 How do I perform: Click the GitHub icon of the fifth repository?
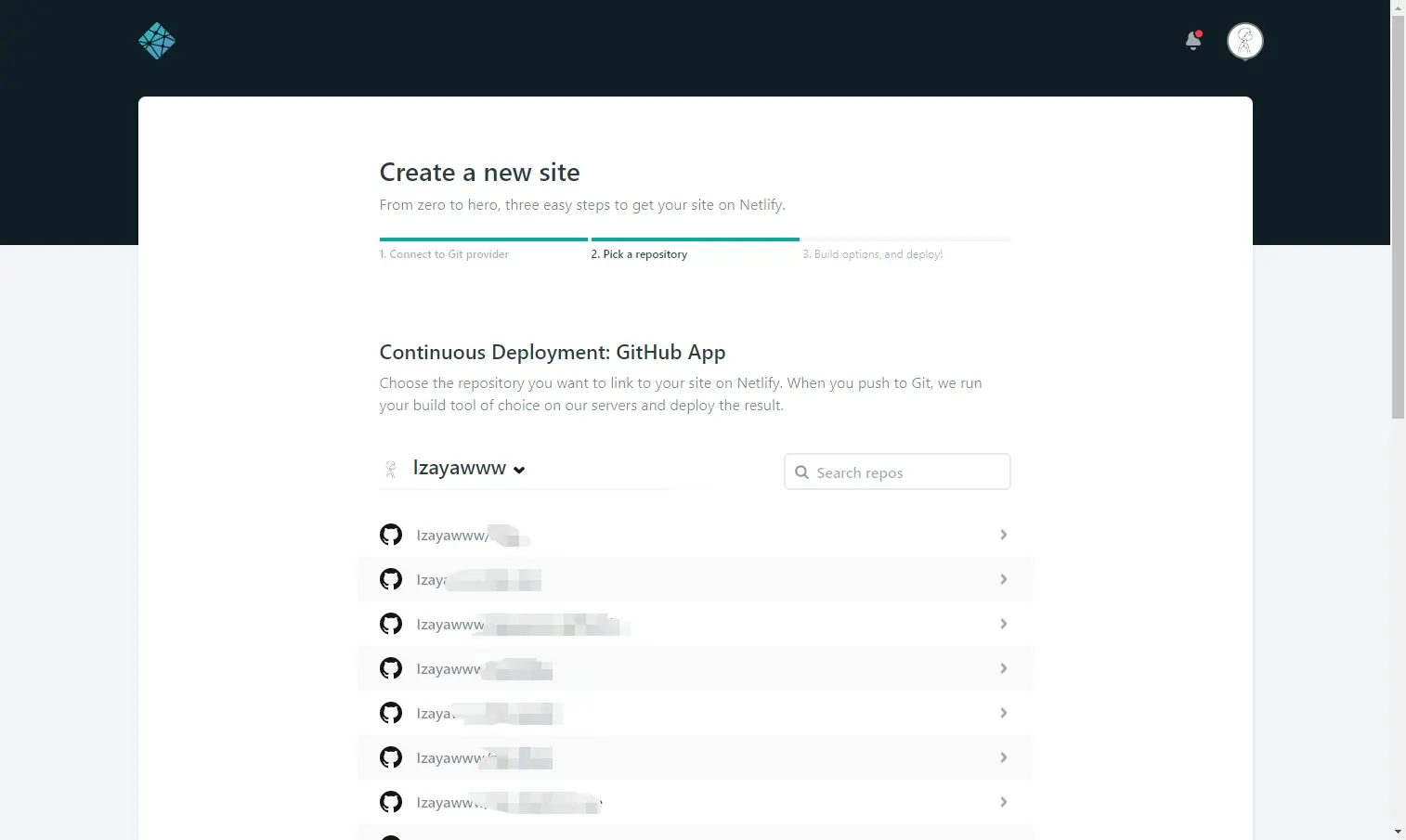(x=391, y=713)
